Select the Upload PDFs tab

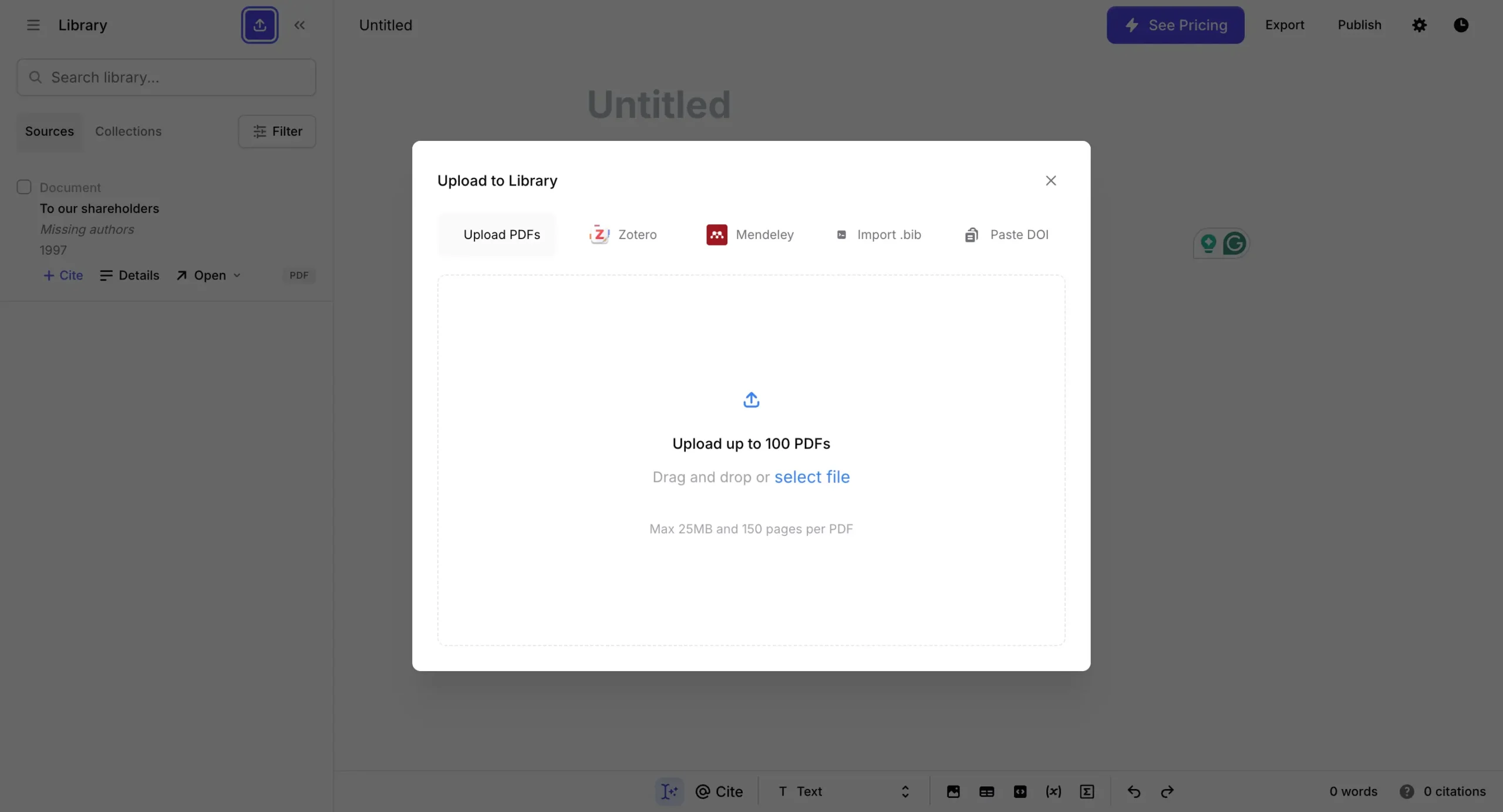497,235
